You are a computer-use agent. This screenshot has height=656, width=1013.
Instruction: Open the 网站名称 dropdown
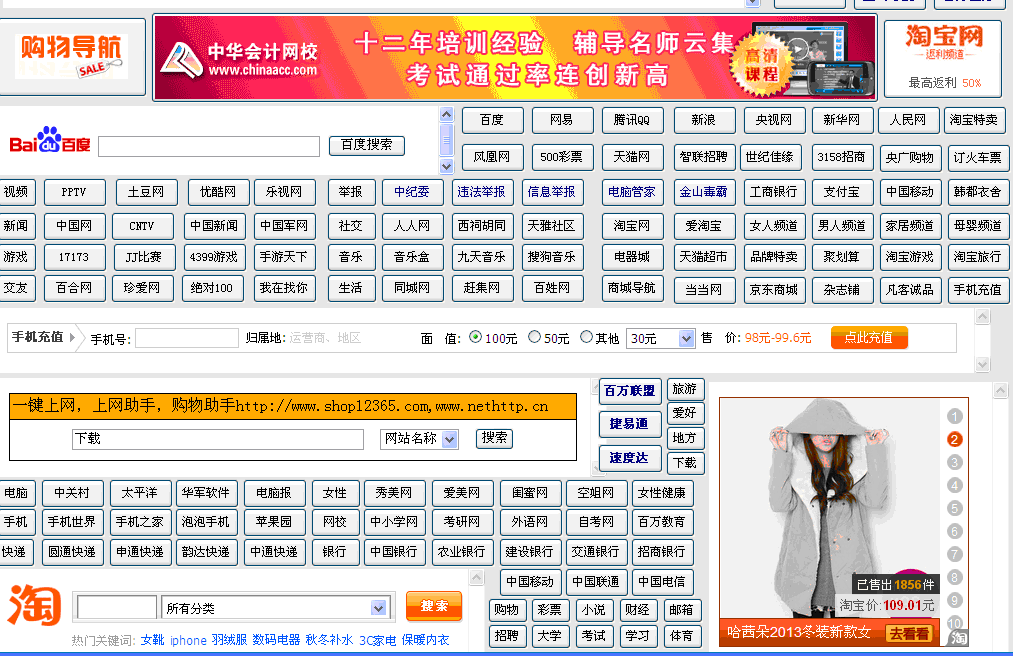421,438
